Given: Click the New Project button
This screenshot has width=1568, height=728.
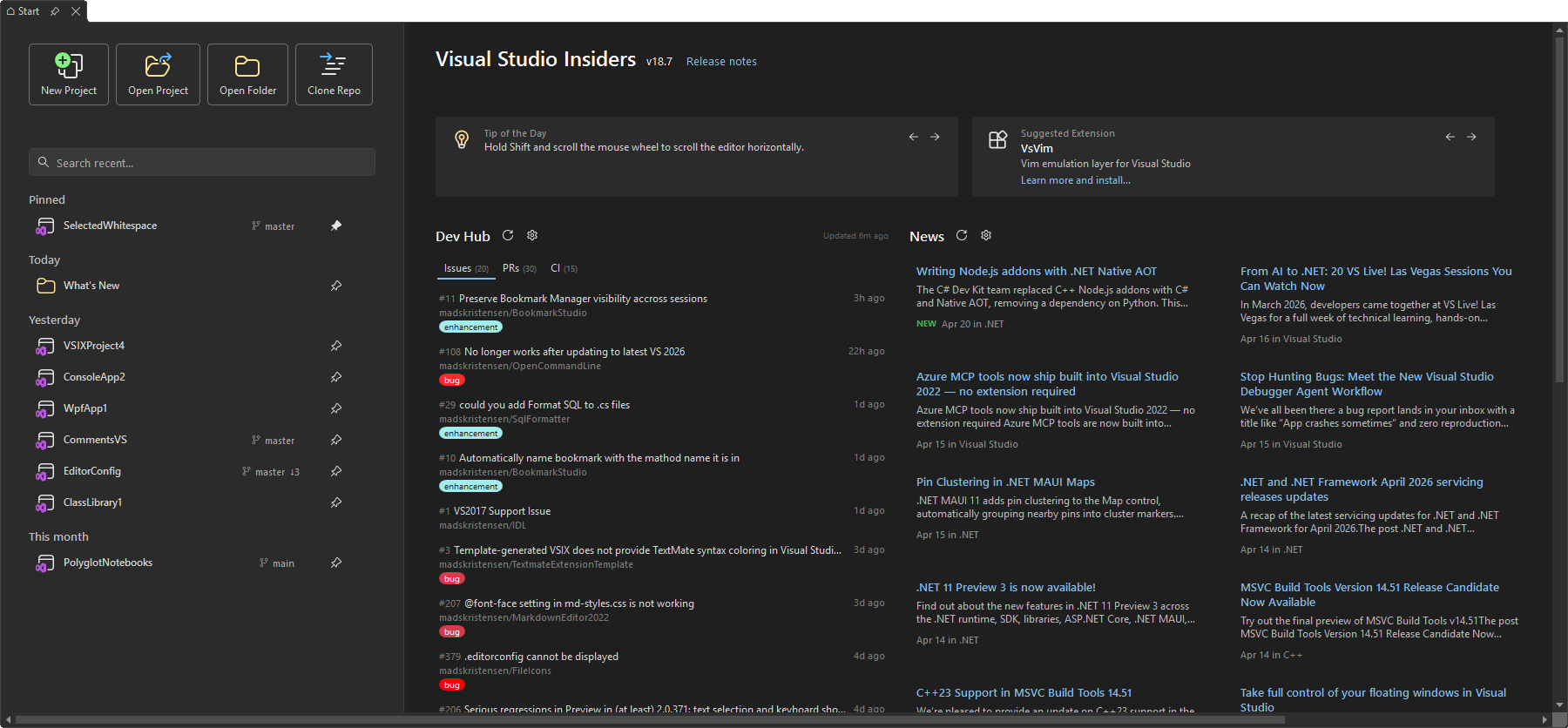Looking at the screenshot, I should pyautogui.click(x=69, y=74).
